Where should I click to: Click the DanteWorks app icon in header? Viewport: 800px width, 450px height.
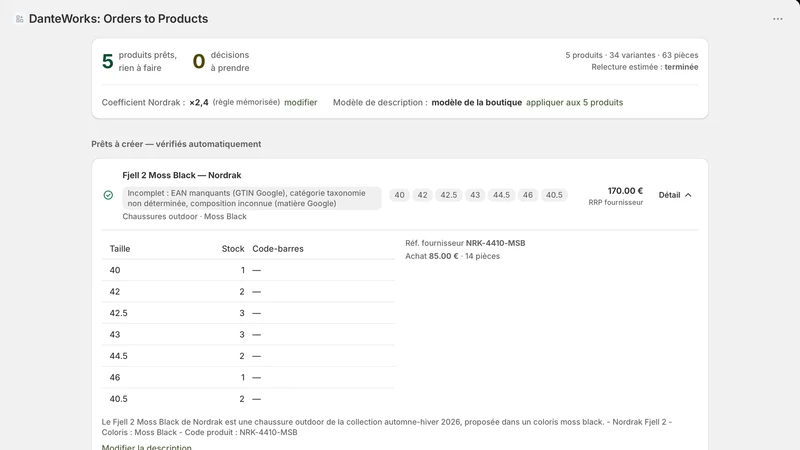(19, 19)
